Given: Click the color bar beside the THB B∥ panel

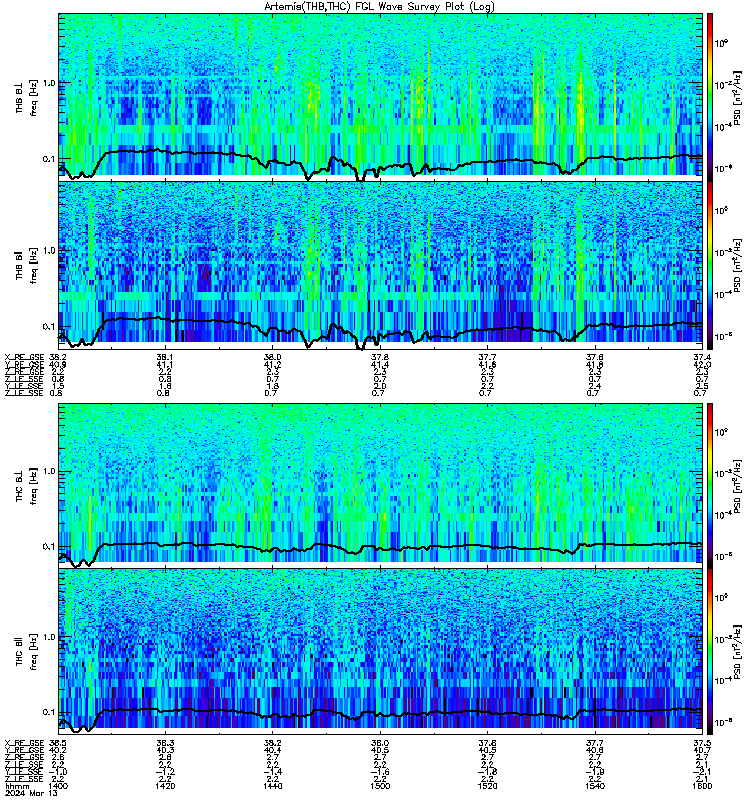Looking at the screenshot, I should (x=710, y=265).
